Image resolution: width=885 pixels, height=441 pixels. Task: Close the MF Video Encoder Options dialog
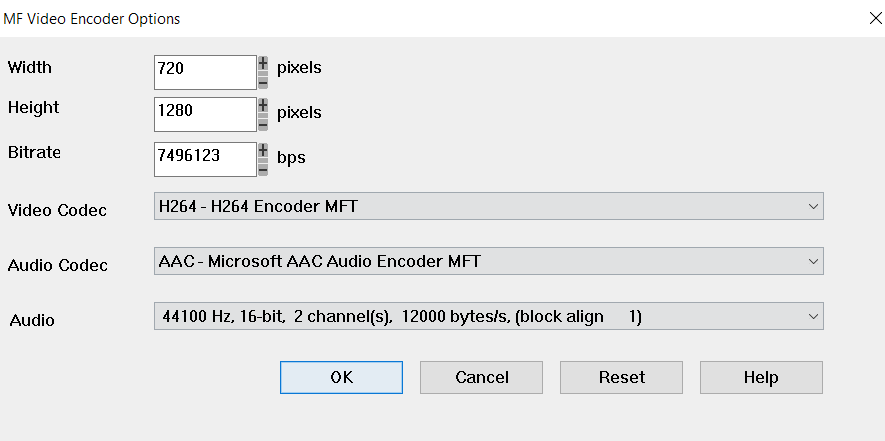coord(875,18)
